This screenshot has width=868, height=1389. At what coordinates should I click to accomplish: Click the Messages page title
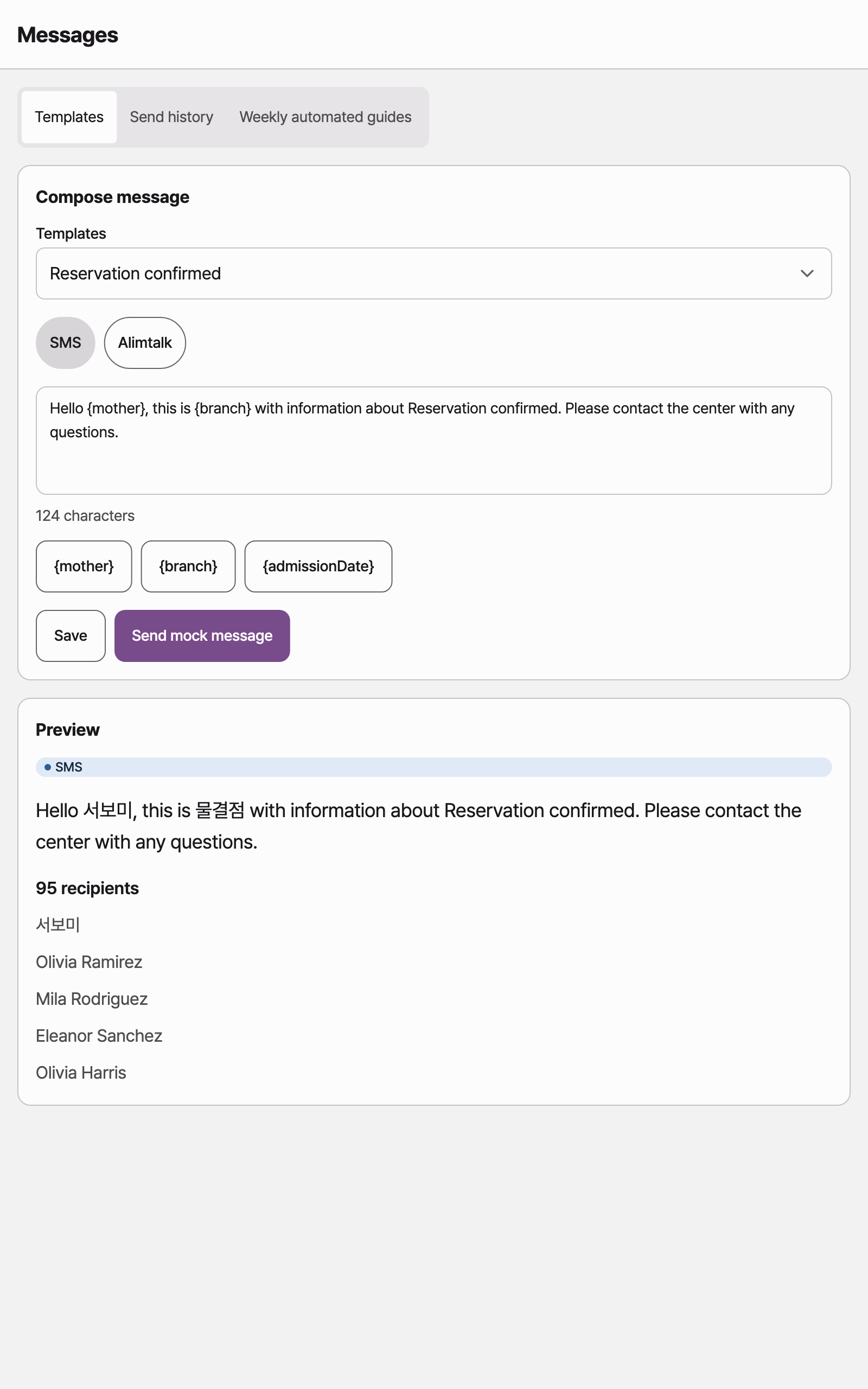[x=68, y=35]
